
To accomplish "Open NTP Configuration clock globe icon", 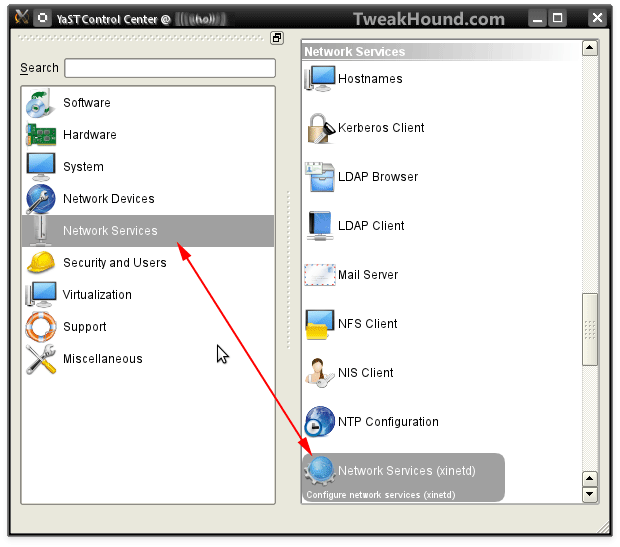I will point(319,422).
